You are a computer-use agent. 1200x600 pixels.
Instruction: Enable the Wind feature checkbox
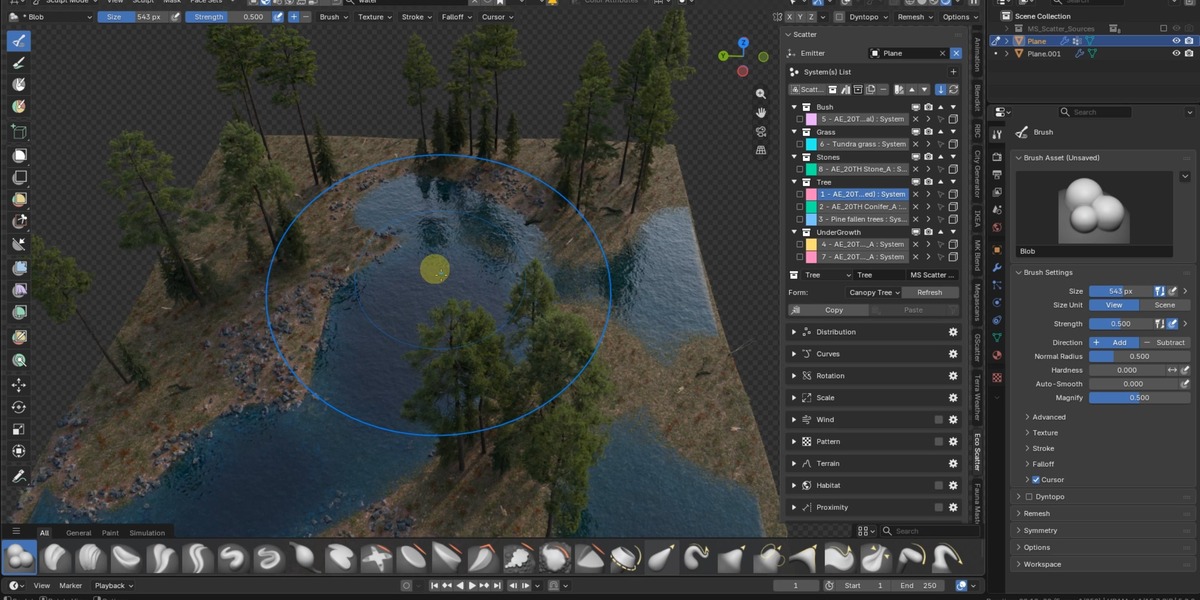tap(938, 420)
